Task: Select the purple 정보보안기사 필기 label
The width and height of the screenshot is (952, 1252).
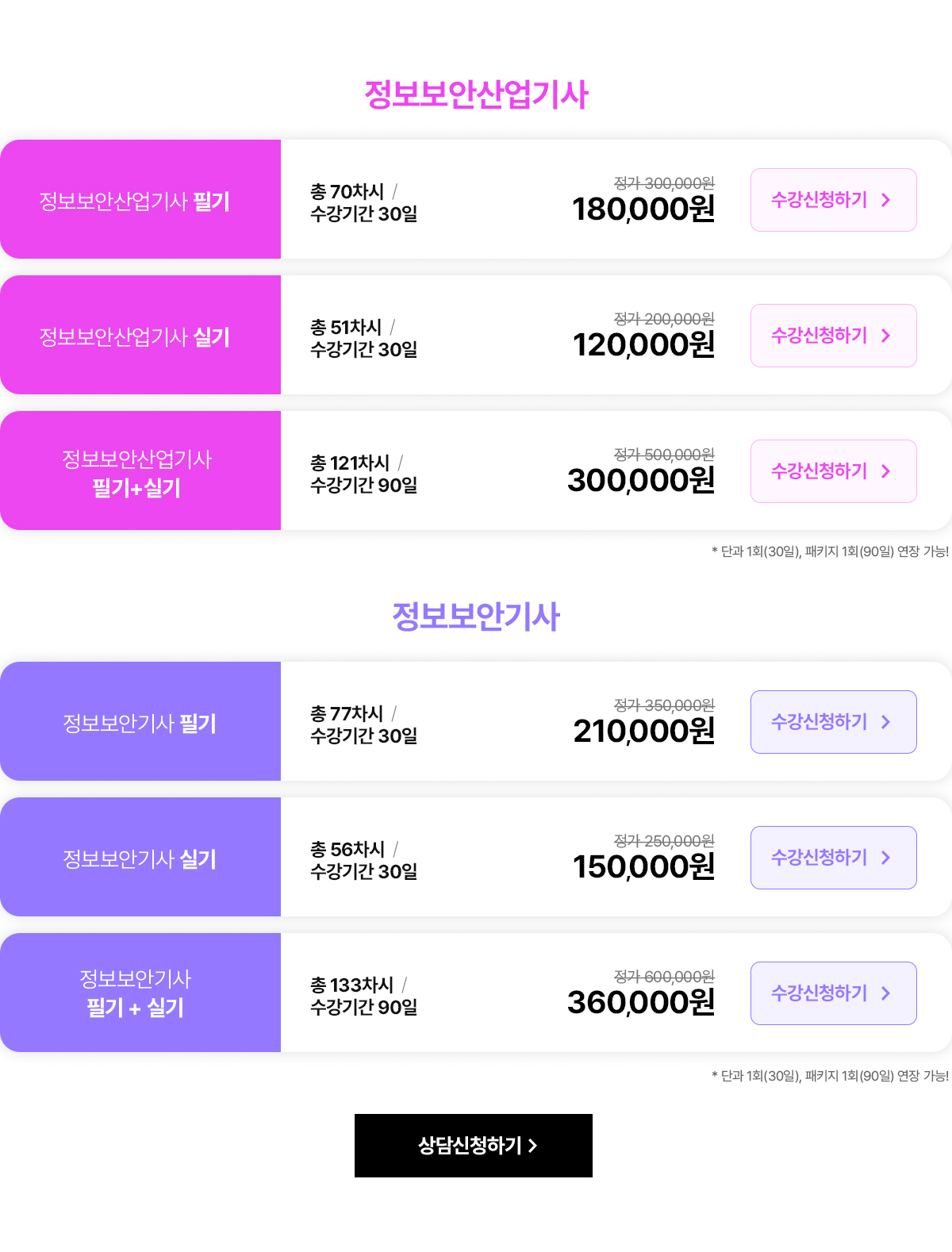Action: pos(140,724)
